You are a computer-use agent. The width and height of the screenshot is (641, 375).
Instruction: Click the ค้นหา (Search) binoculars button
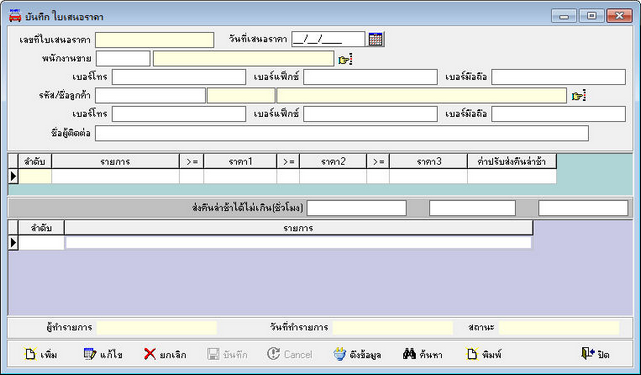point(423,354)
